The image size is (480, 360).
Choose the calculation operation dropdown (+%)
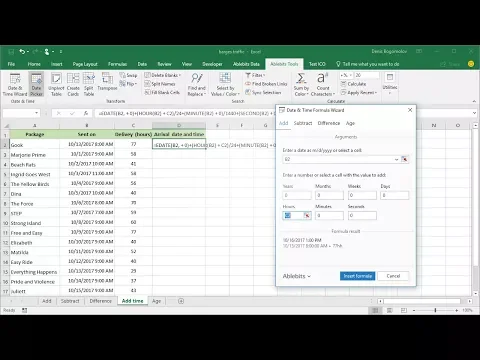coord(346,75)
